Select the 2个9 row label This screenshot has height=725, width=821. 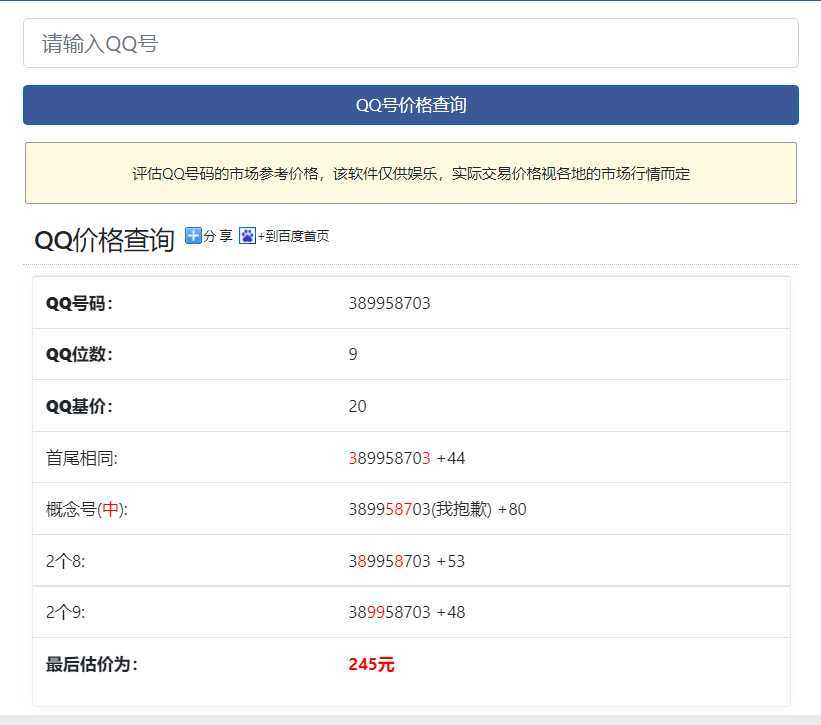click(x=66, y=612)
